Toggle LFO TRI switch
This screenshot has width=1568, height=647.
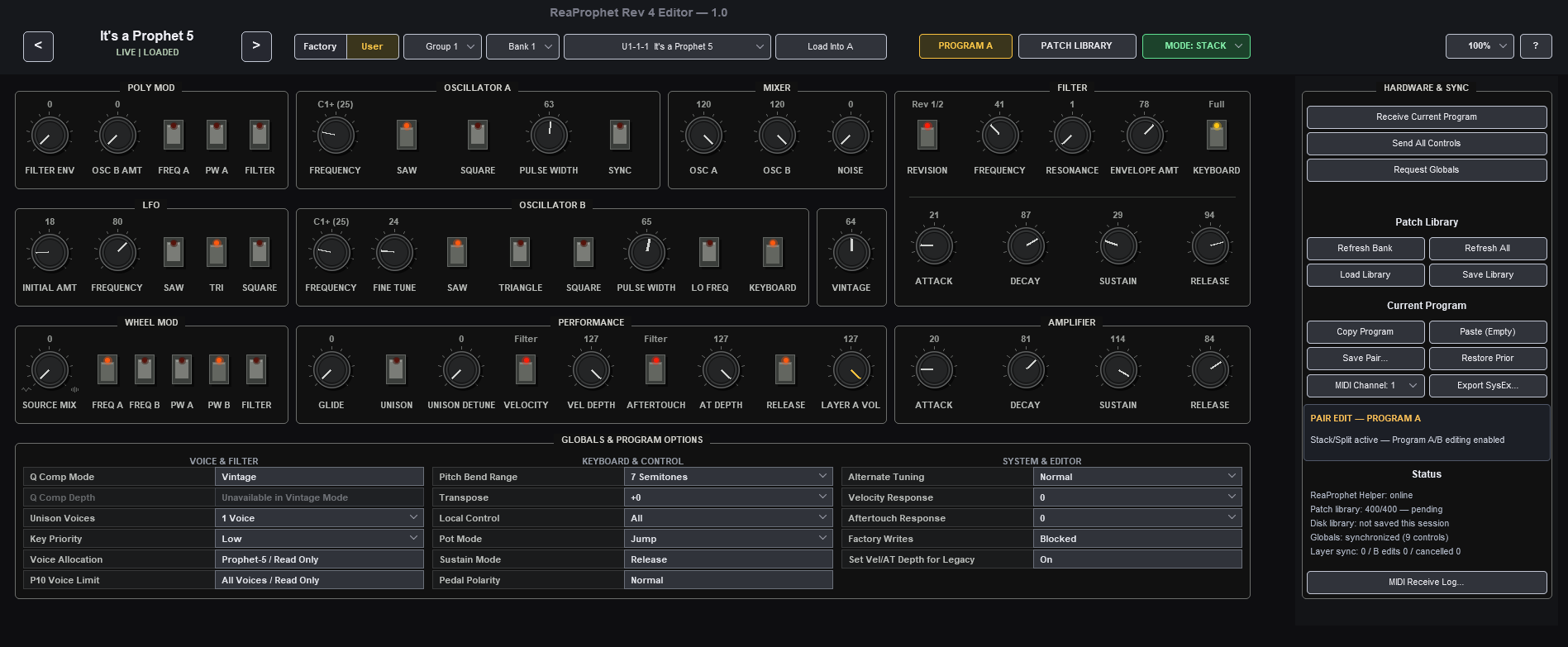coord(217,252)
